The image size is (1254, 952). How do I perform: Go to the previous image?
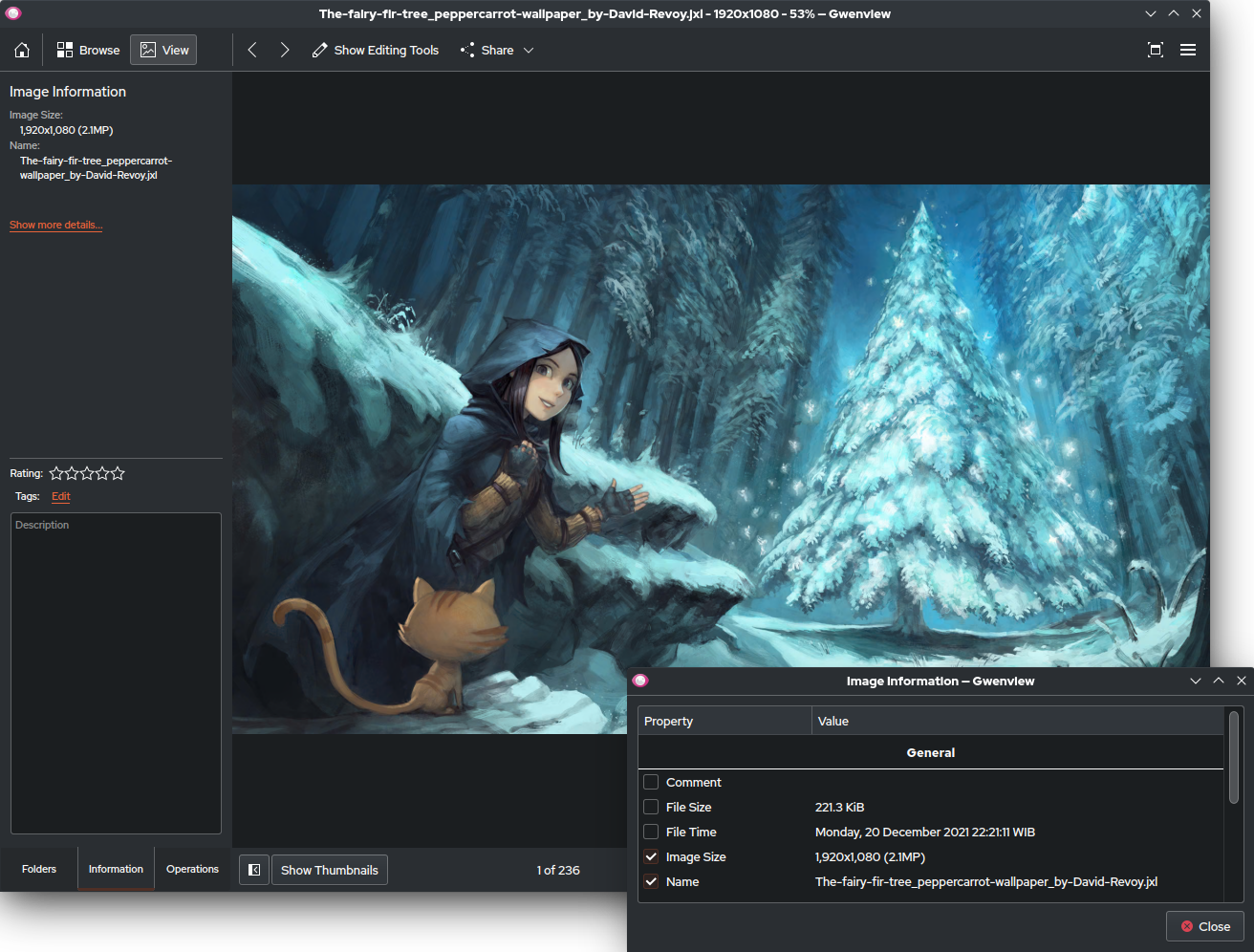(x=252, y=50)
